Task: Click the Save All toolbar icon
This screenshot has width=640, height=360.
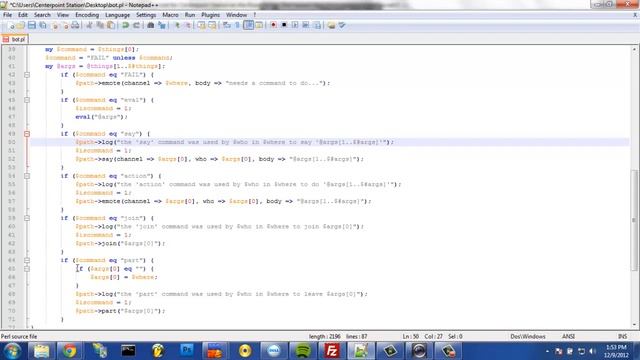Action: point(42,25)
